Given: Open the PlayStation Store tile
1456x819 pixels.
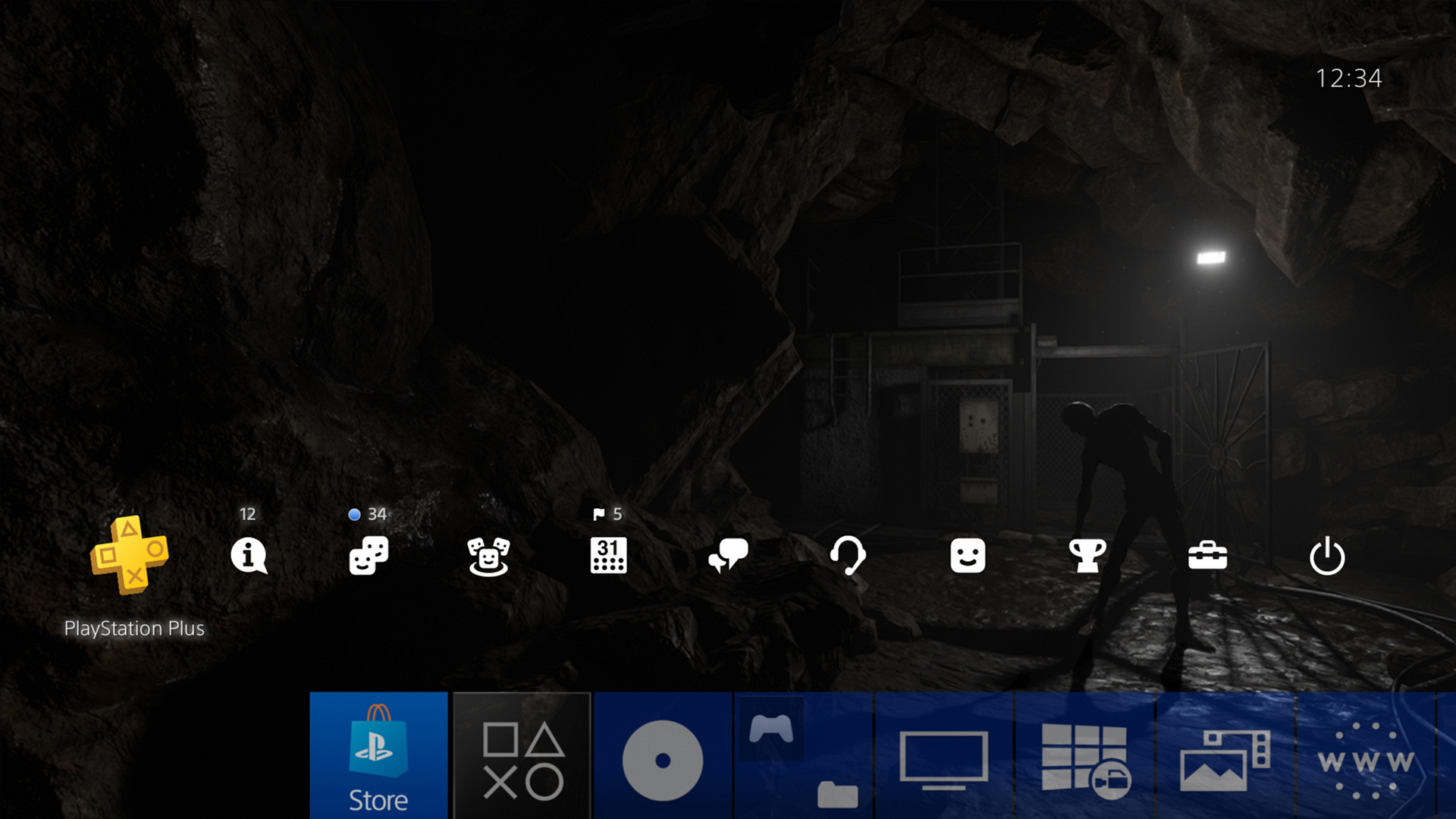Looking at the screenshot, I should point(378,756).
